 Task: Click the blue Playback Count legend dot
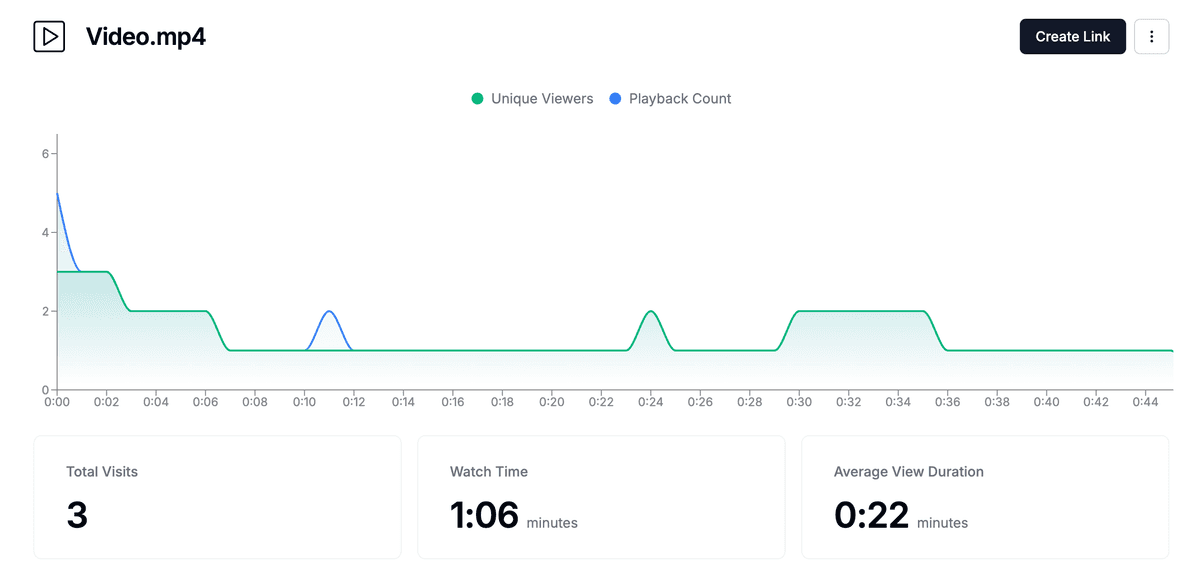[x=615, y=99]
